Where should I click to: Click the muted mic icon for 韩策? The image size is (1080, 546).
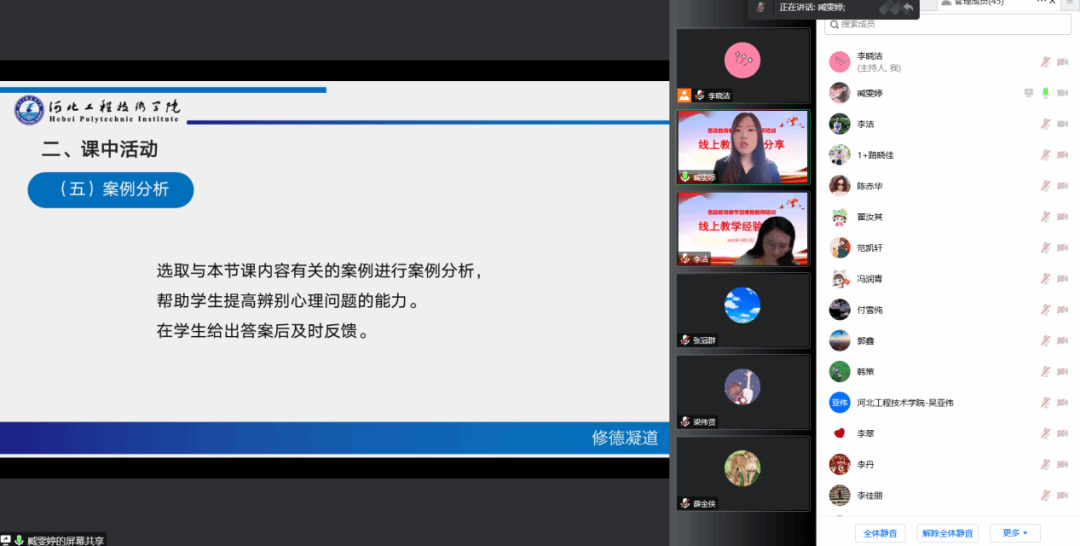pos(1046,372)
